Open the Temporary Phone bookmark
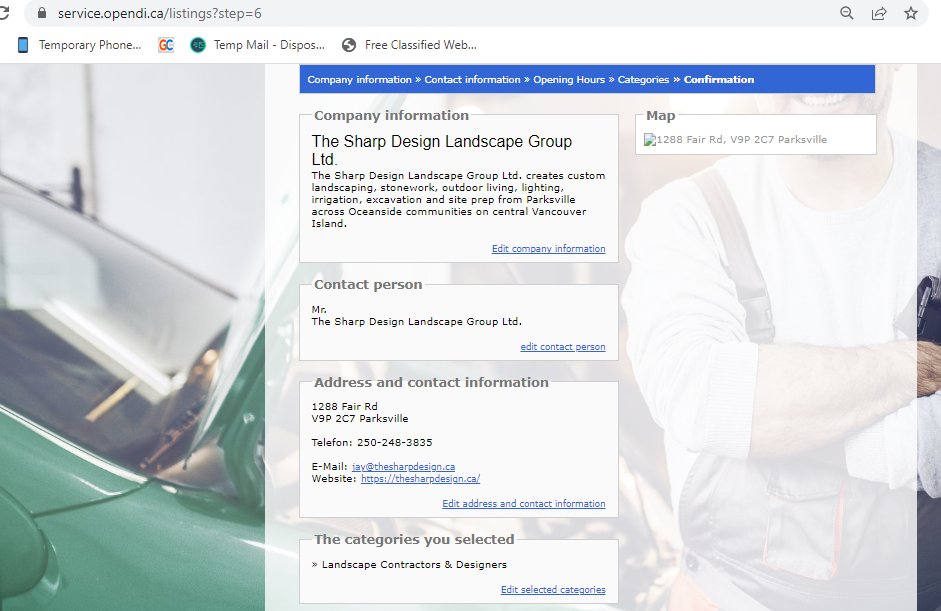Image resolution: width=941 pixels, height=611 pixels. [80, 45]
